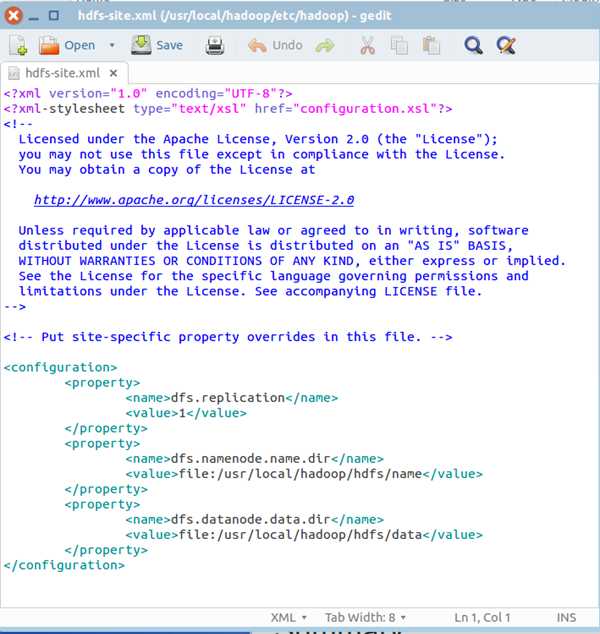Click the xml-stylesheet line
Viewport: 600px width, 634px height.
pyautogui.click(x=228, y=108)
